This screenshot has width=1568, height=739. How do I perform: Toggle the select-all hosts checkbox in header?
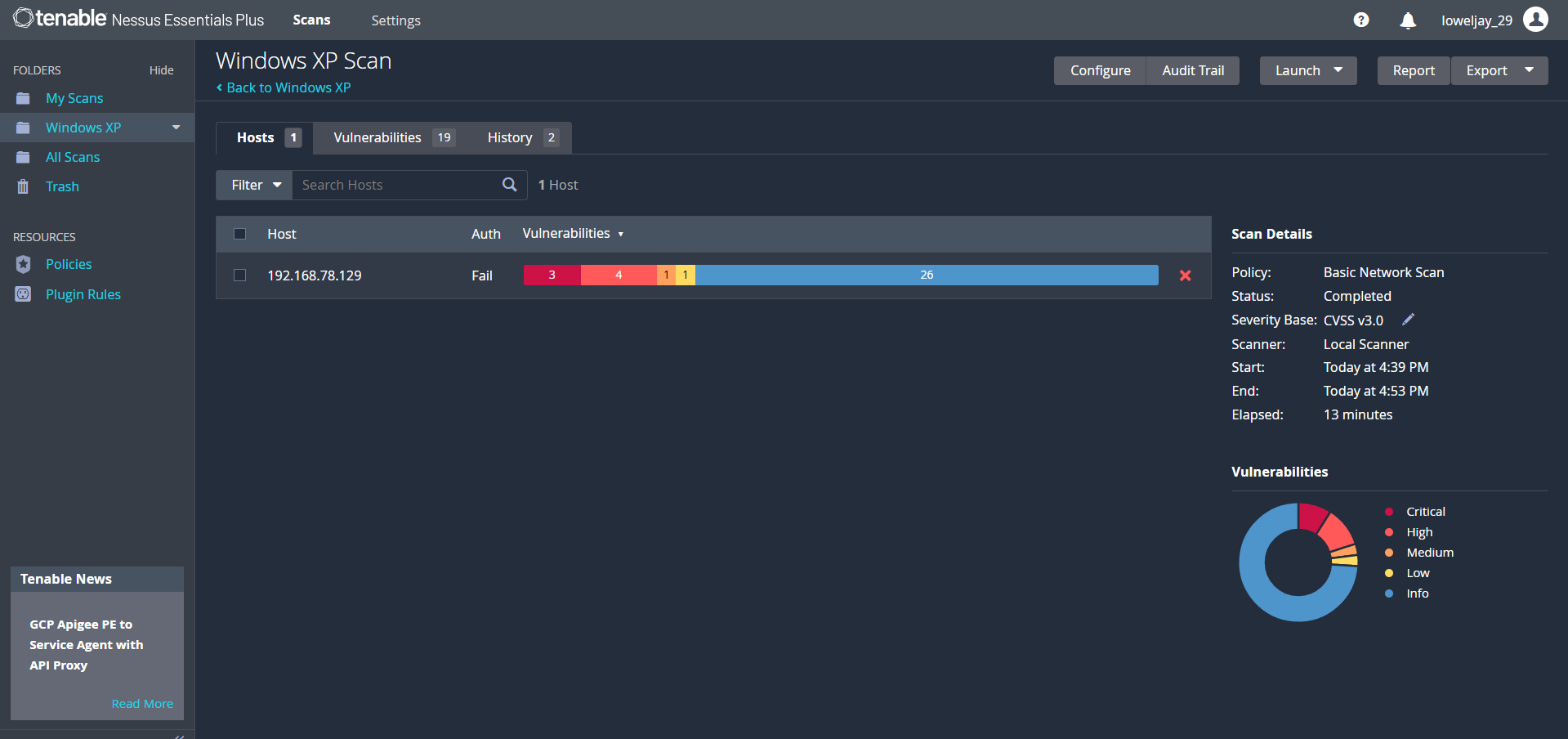point(239,234)
